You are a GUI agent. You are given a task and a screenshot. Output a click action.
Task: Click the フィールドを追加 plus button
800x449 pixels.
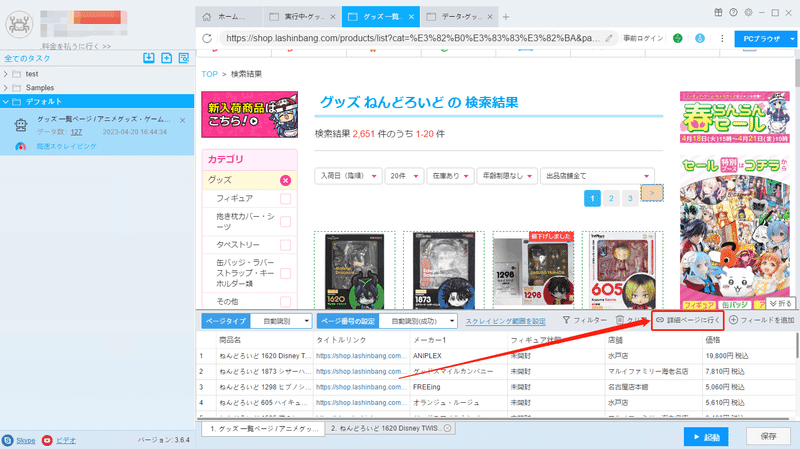[762, 320]
